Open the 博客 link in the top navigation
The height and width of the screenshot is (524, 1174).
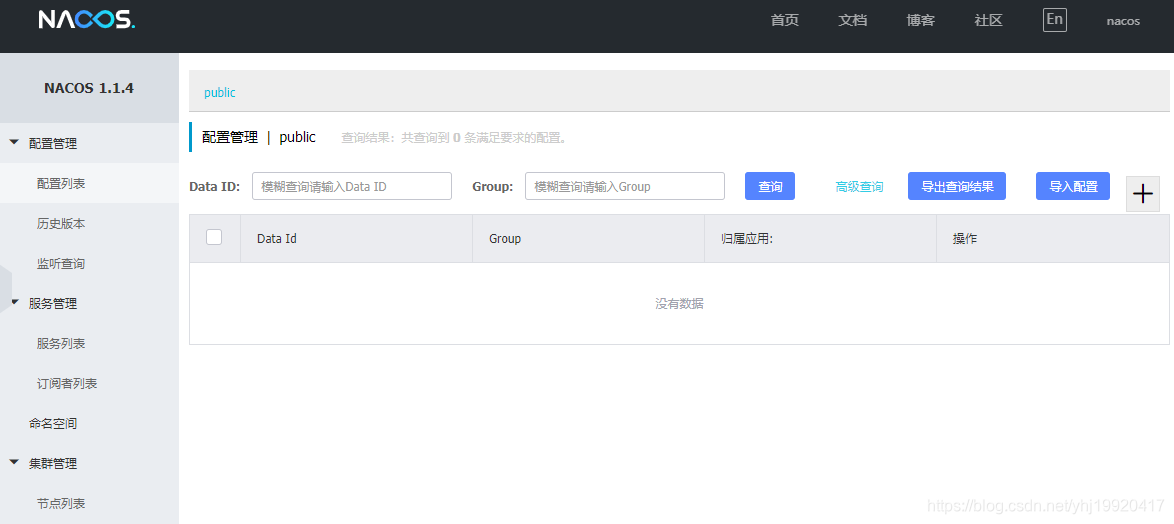pos(921,20)
